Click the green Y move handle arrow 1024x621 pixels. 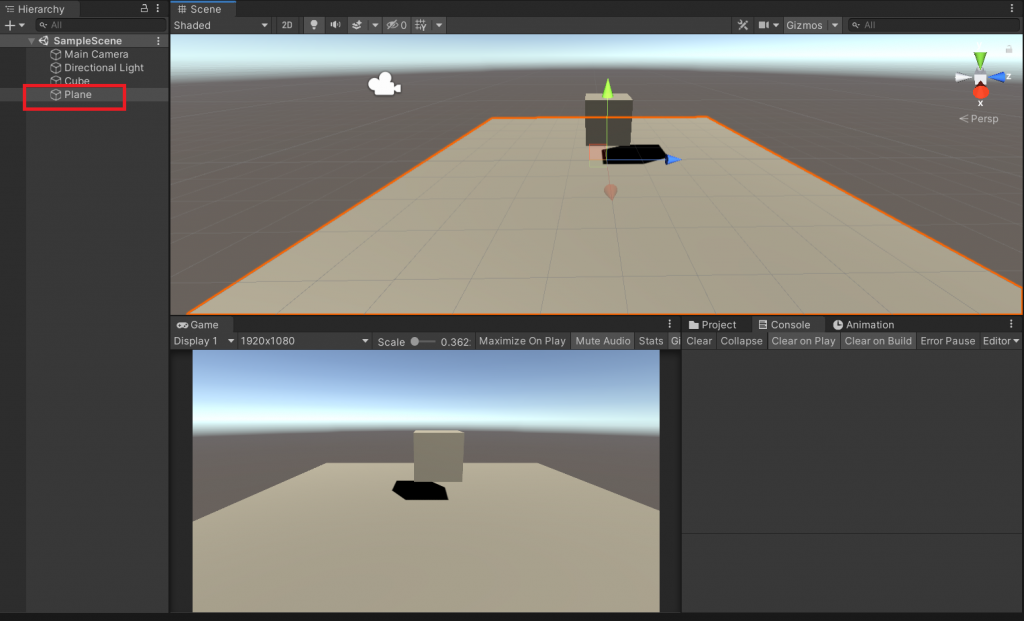click(x=607, y=89)
